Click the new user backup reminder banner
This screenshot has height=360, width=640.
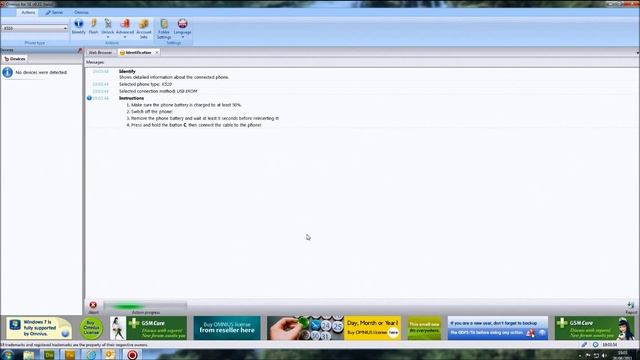pos(498,328)
